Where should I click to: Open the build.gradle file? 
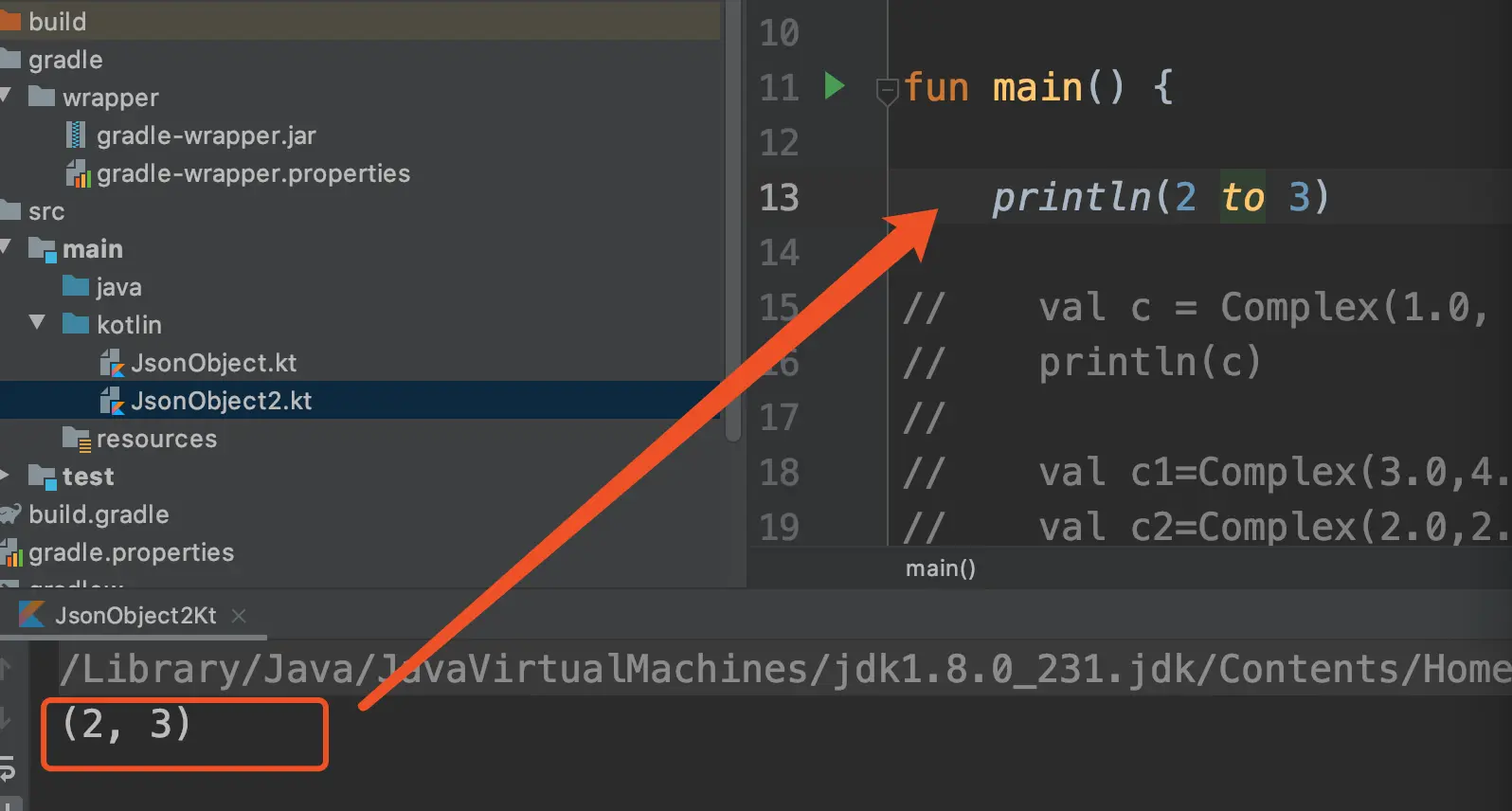[99, 514]
